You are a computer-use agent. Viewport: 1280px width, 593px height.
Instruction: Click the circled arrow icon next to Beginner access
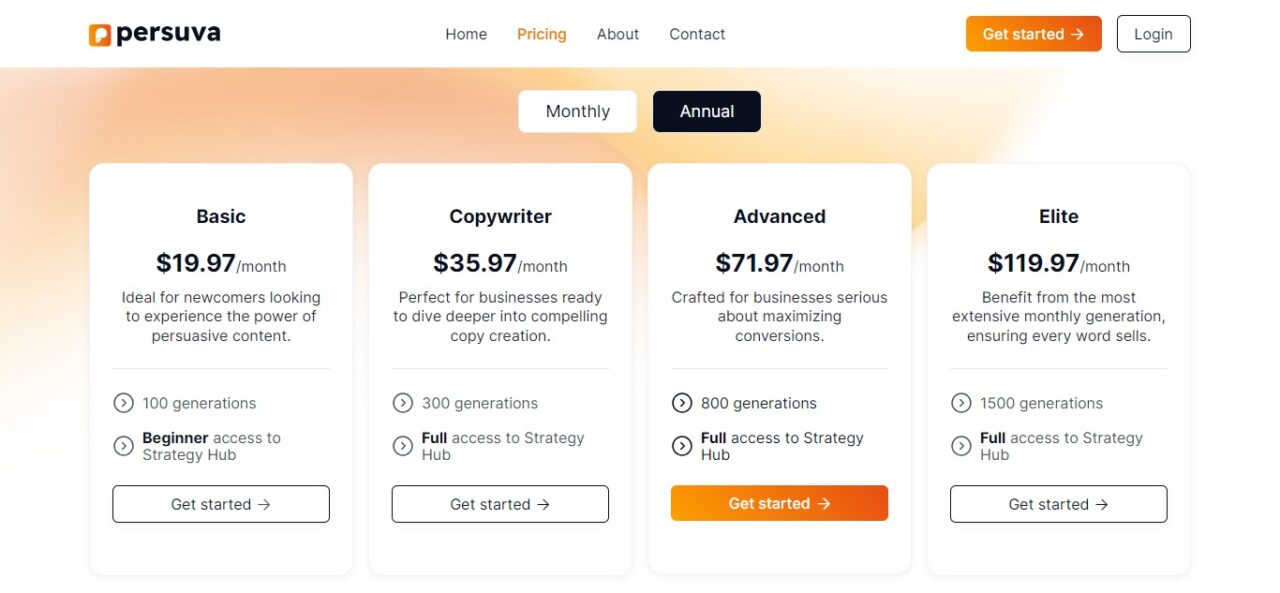tap(123, 446)
